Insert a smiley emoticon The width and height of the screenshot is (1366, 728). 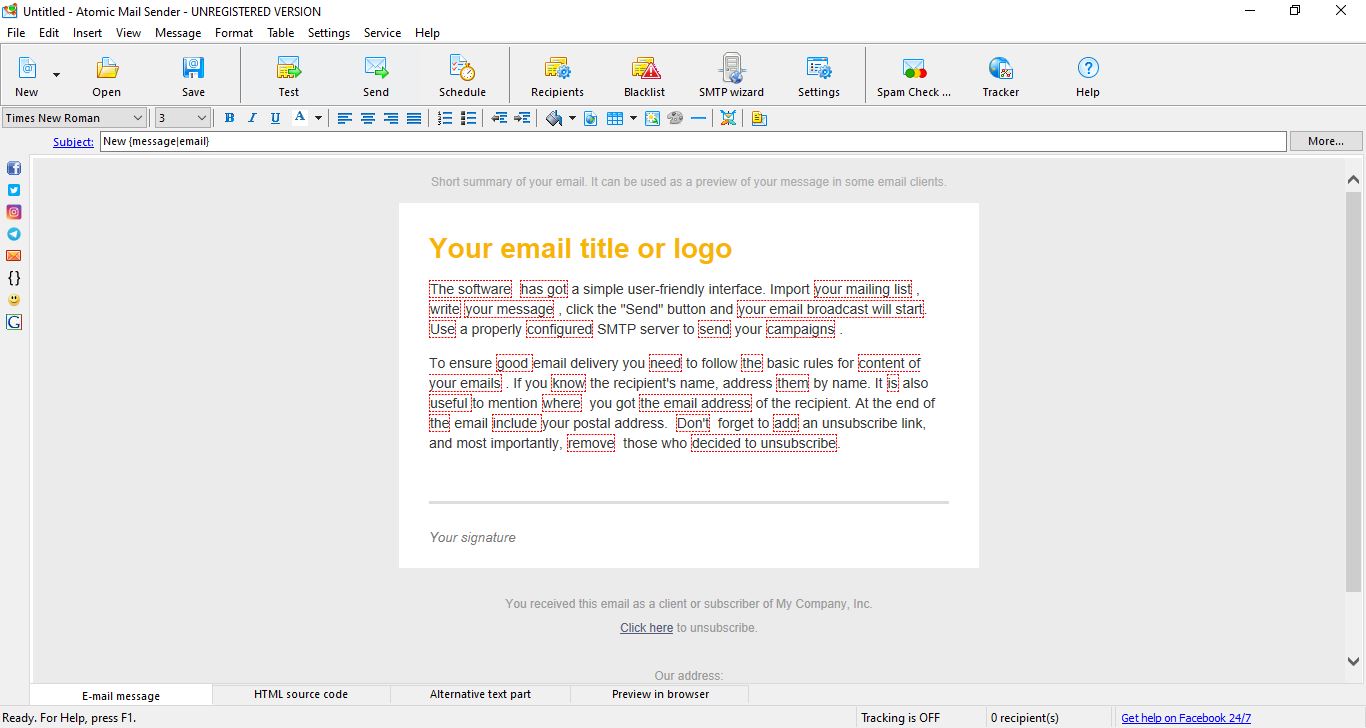(x=14, y=300)
